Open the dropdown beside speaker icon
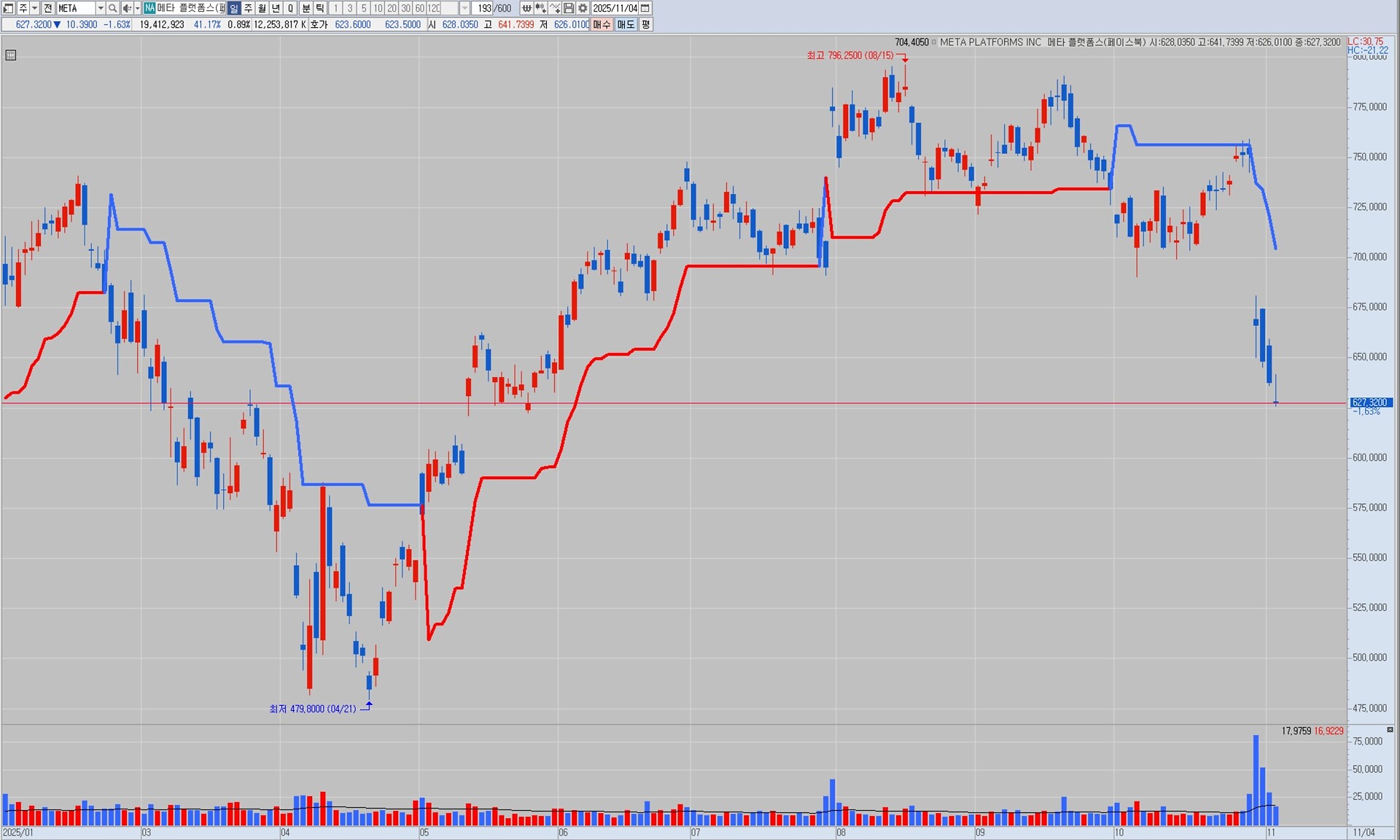 click(137, 8)
